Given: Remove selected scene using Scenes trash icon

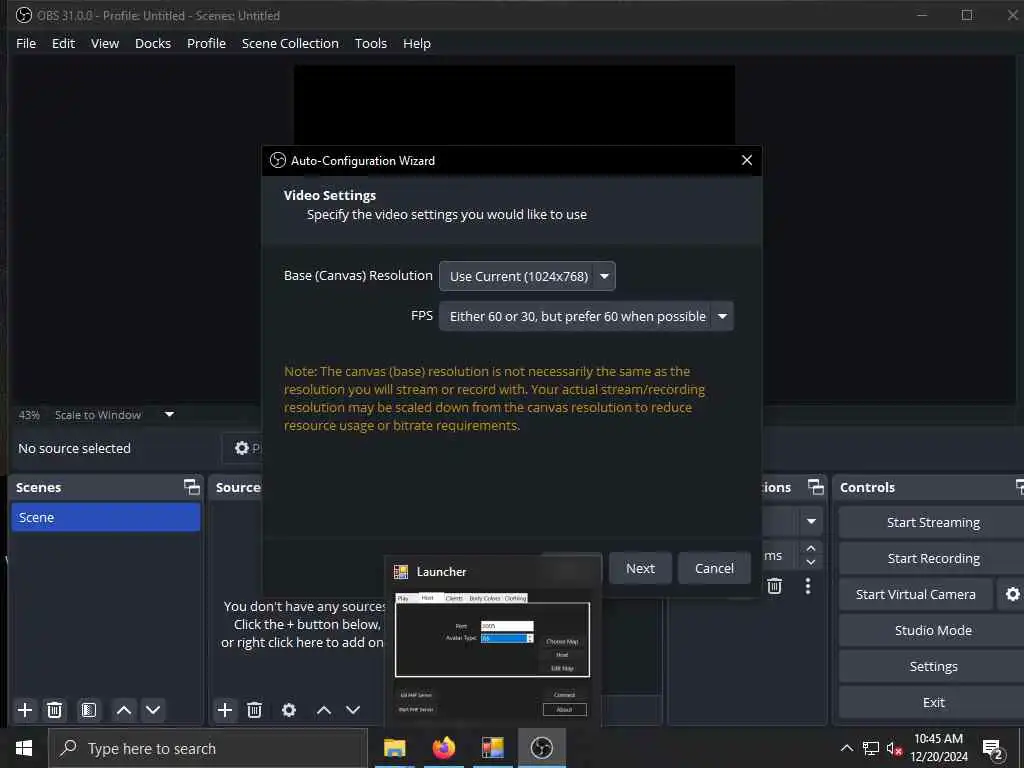Looking at the screenshot, I should (x=55, y=710).
